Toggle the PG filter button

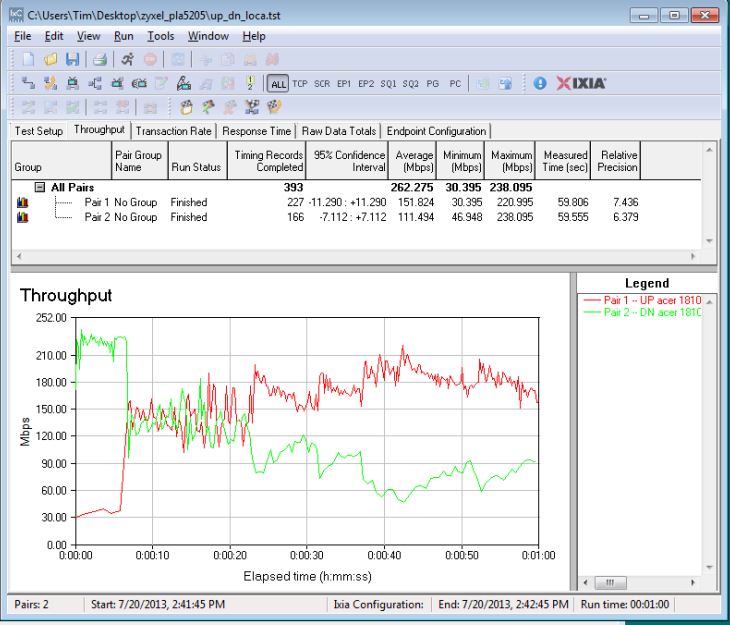[433, 84]
